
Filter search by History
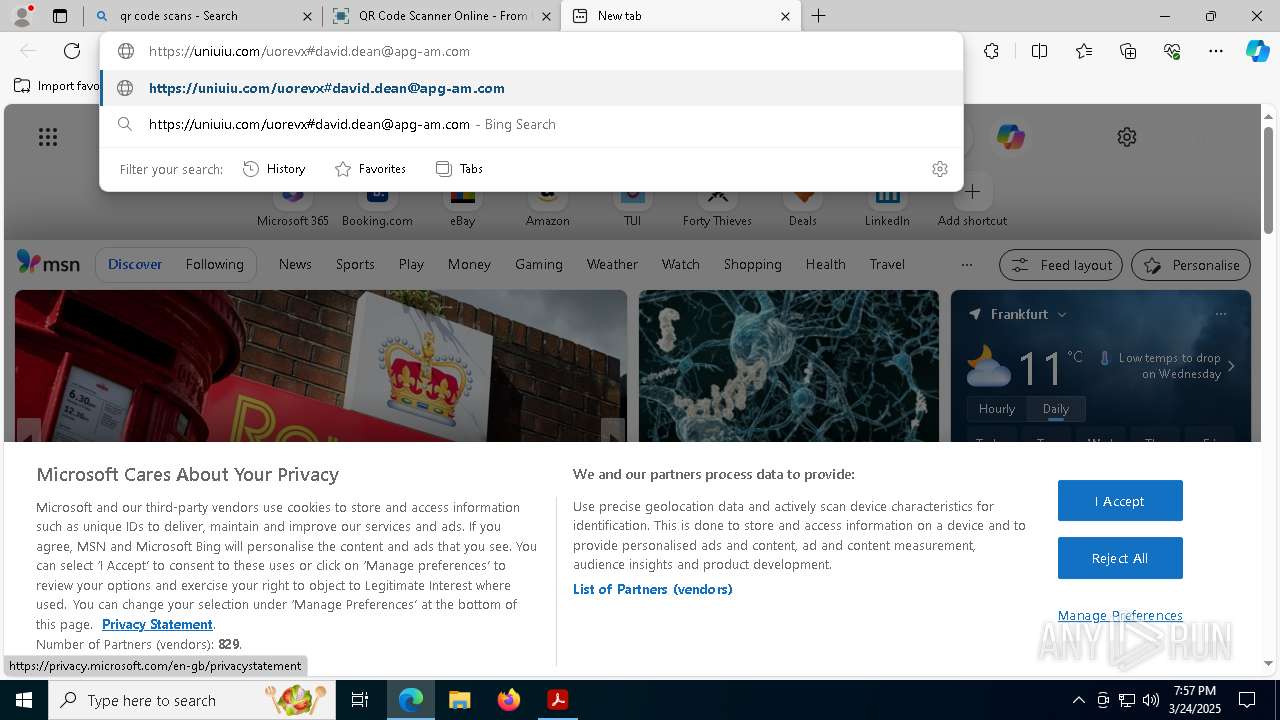click(274, 169)
